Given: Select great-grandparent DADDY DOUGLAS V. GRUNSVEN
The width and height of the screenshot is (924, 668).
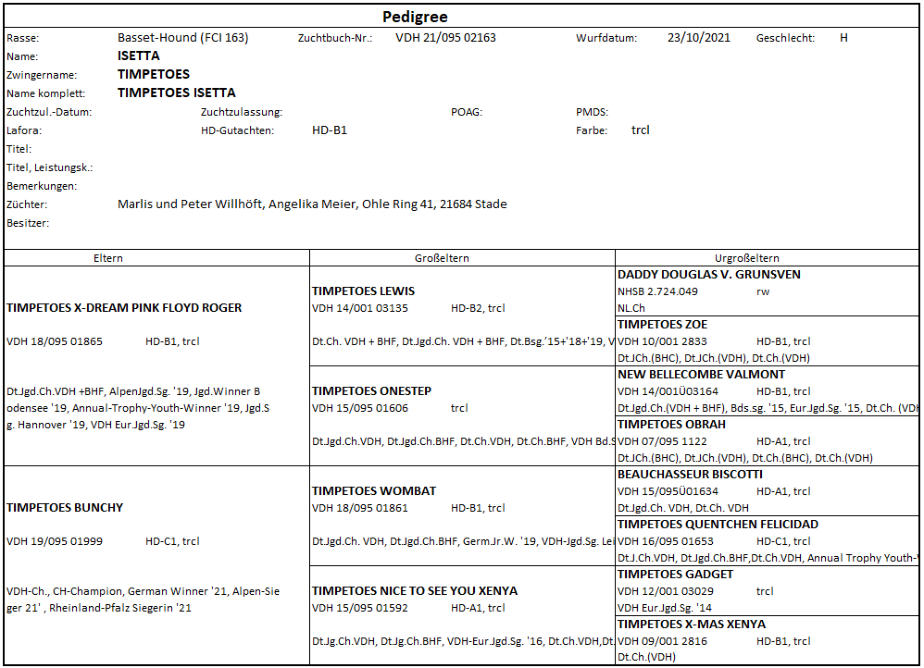Looking at the screenshot, I should [709, 275].
